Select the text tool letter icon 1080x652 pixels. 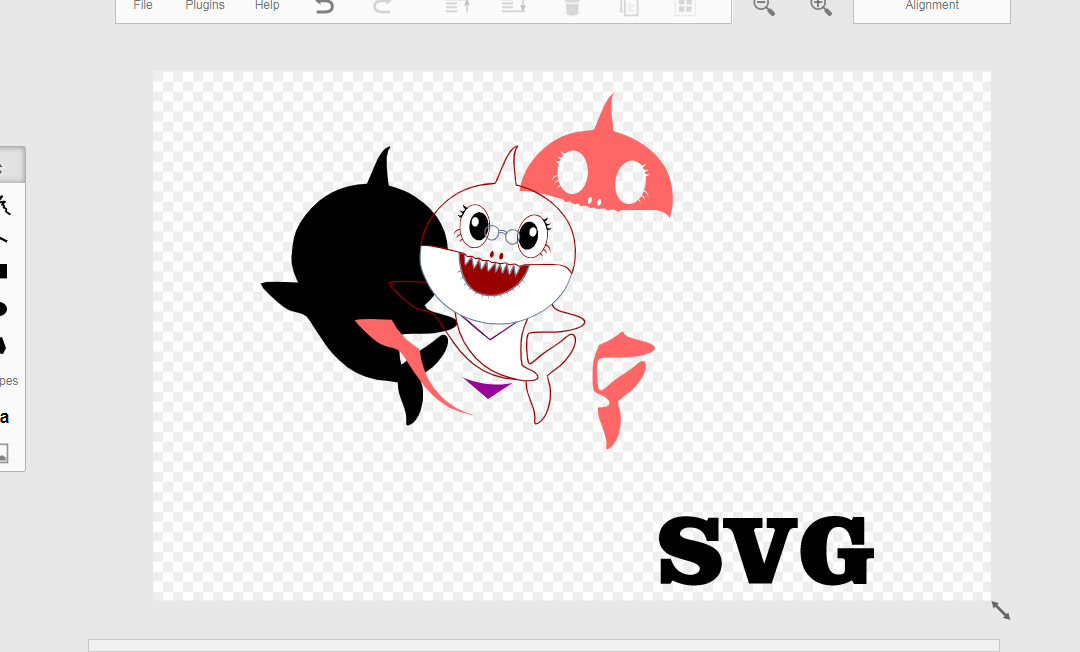(x=4, y=417)
